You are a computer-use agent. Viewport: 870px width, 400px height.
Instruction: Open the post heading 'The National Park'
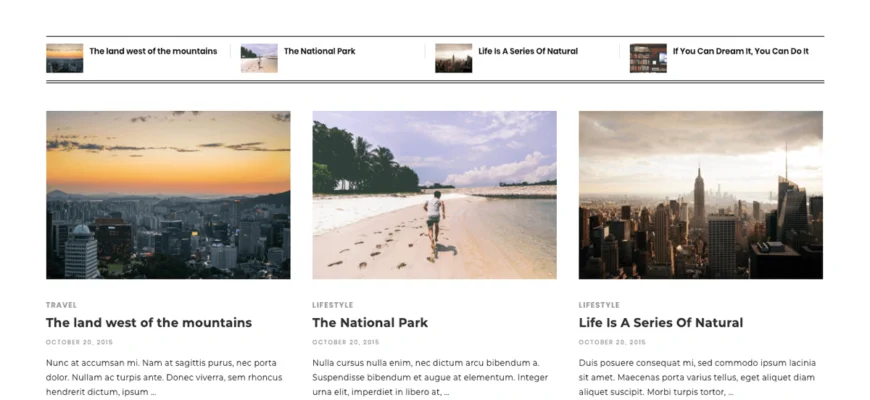370,323
